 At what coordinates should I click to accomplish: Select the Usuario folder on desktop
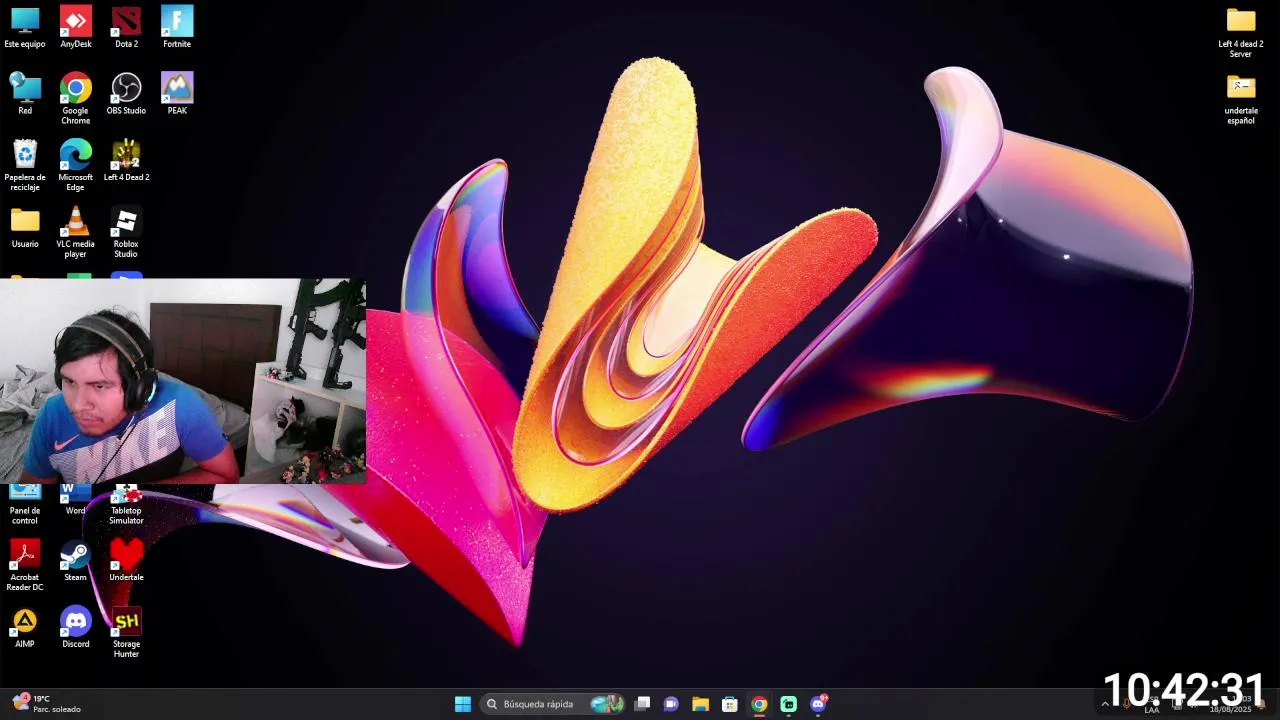click(x=25, y=228)
